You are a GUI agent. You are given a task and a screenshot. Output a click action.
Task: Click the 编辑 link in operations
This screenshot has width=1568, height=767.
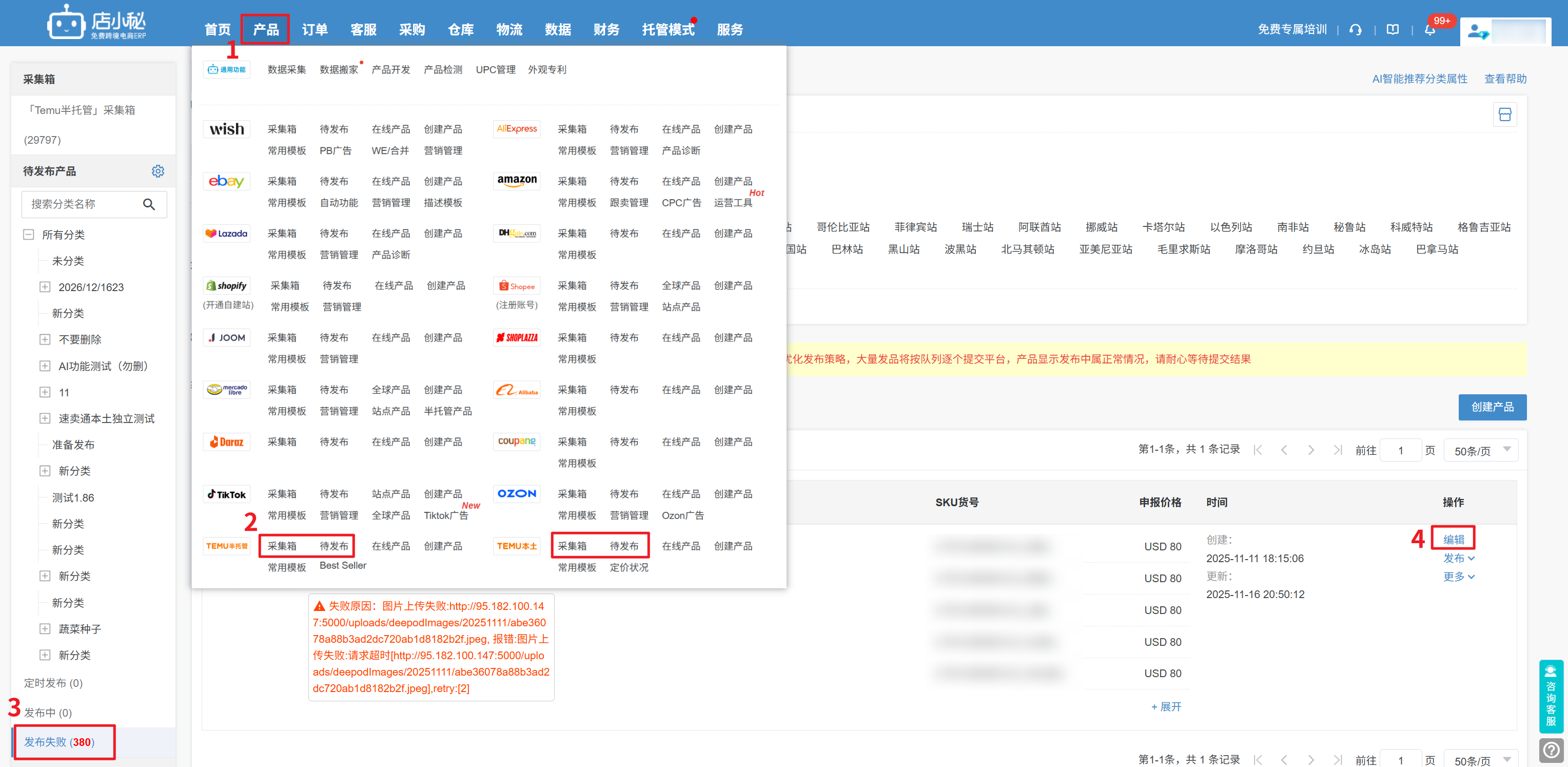(x=1453, y=539)
